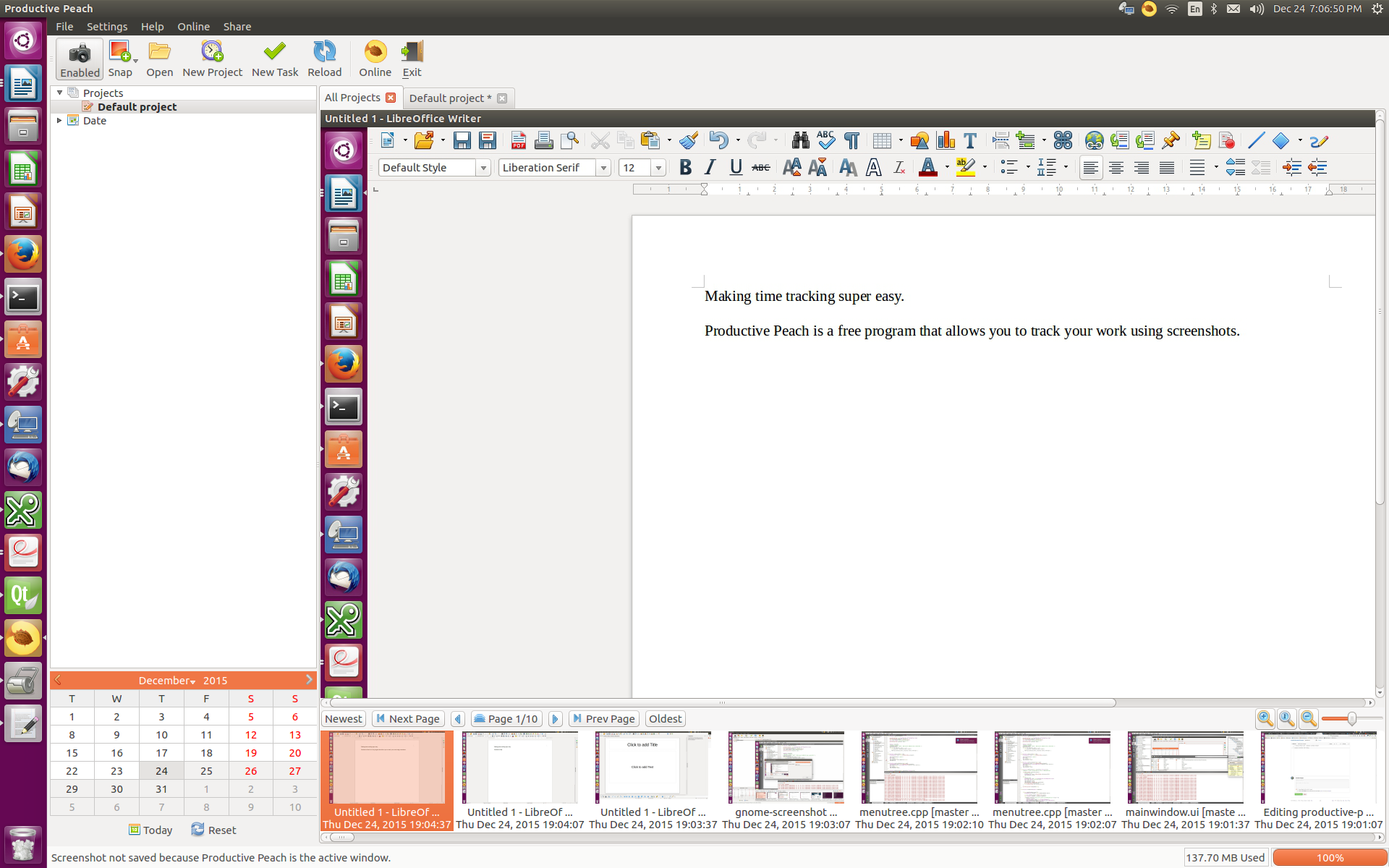Click the Page 1/10 indicator button
Viewport: 1389px width, 868px height.
pos(506,719)
